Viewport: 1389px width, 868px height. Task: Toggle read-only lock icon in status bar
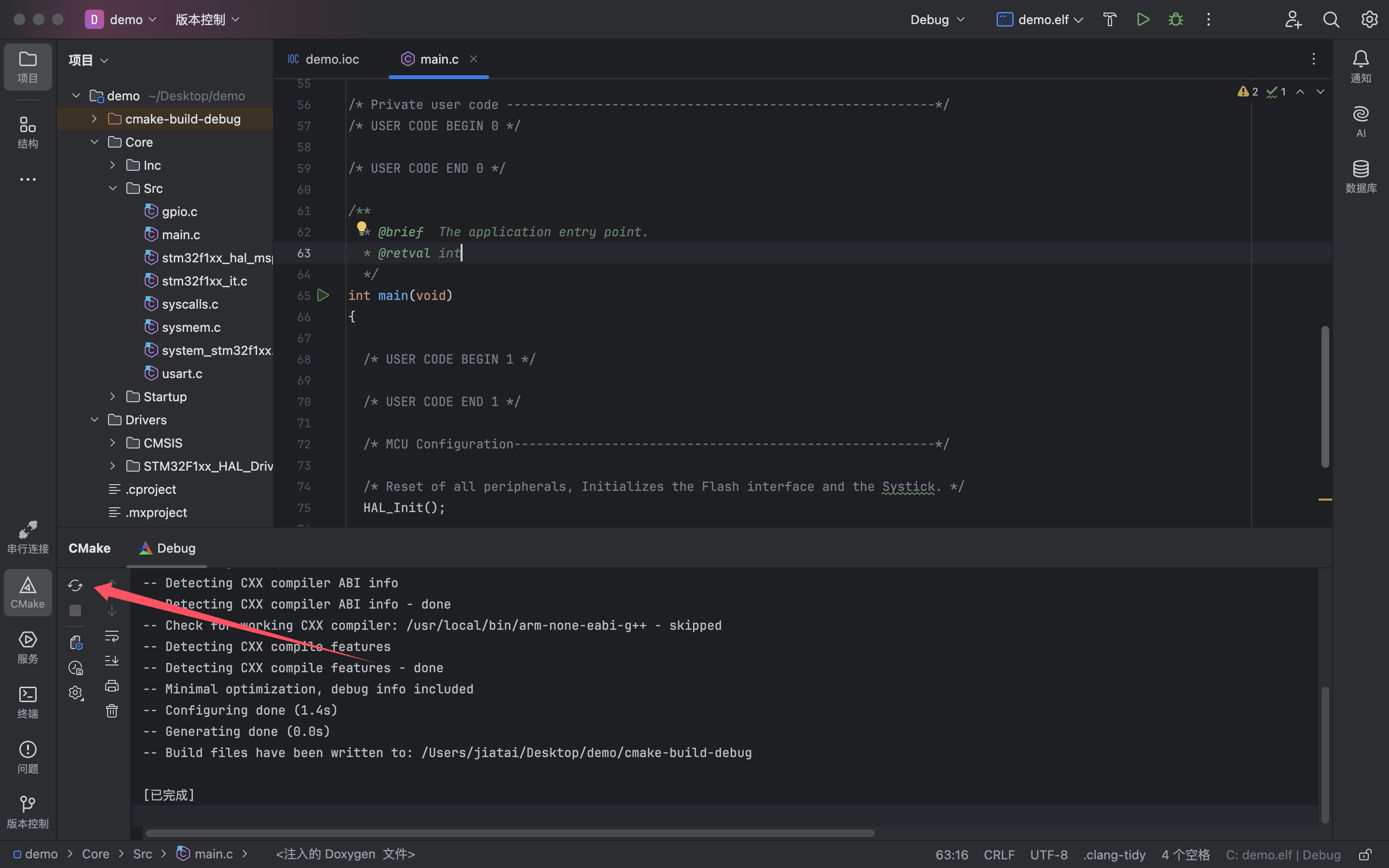[1365, 854]
